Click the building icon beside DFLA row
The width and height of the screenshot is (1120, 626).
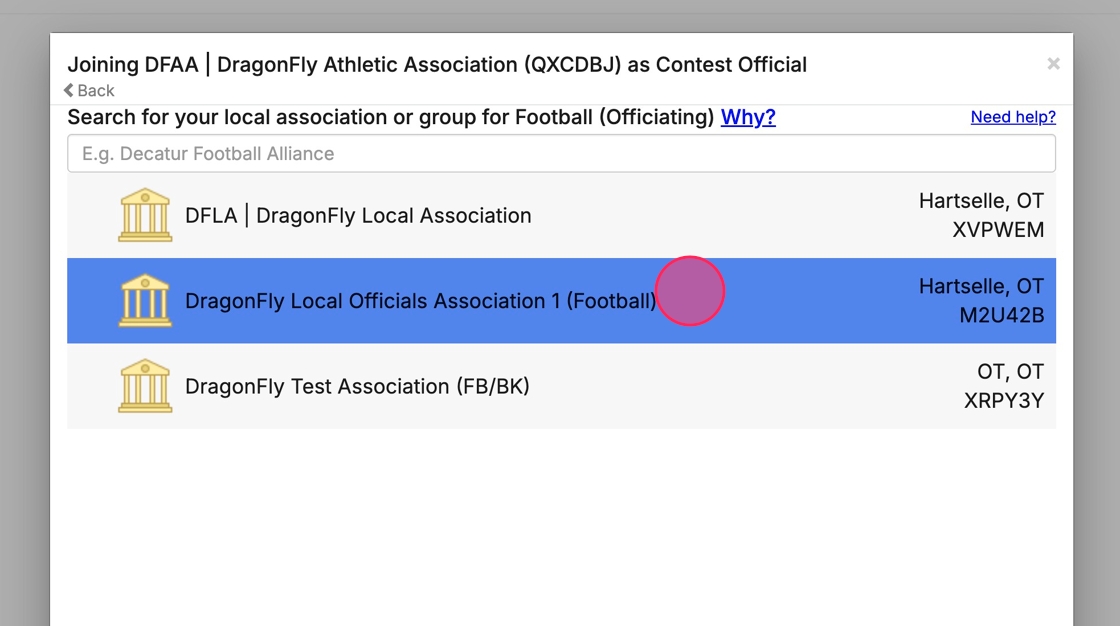coord(145,215)
